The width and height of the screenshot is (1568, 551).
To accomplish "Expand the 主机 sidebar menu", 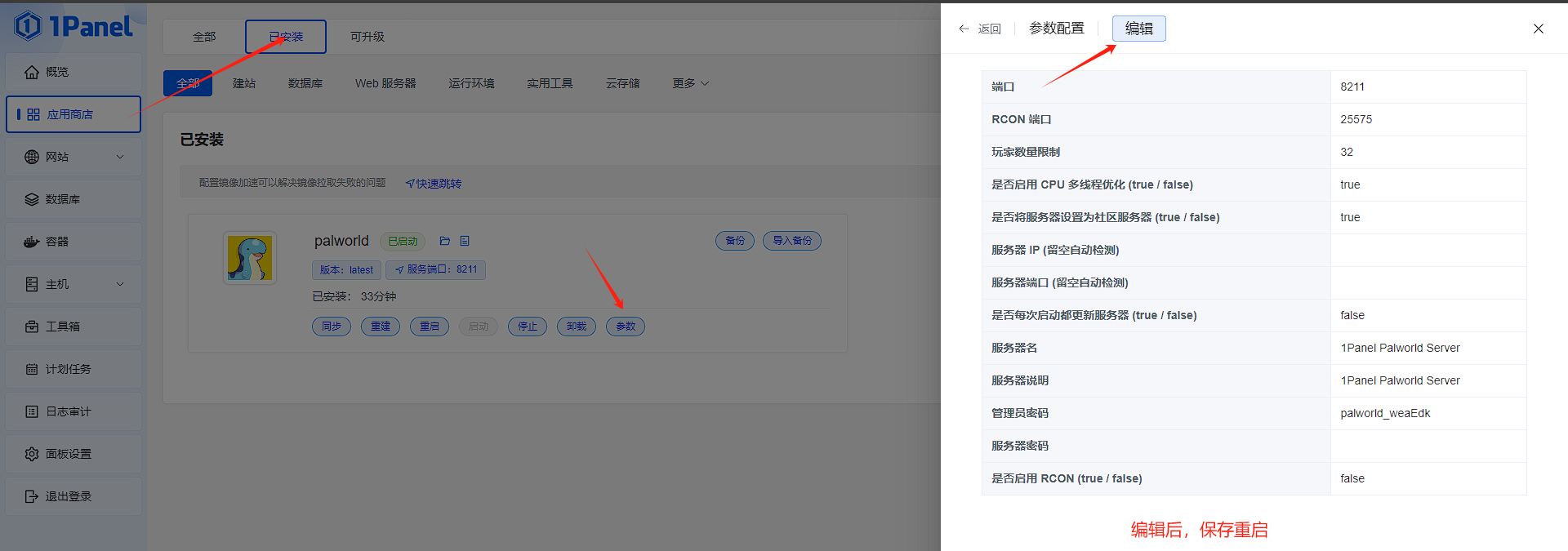I will pos(73,284).
